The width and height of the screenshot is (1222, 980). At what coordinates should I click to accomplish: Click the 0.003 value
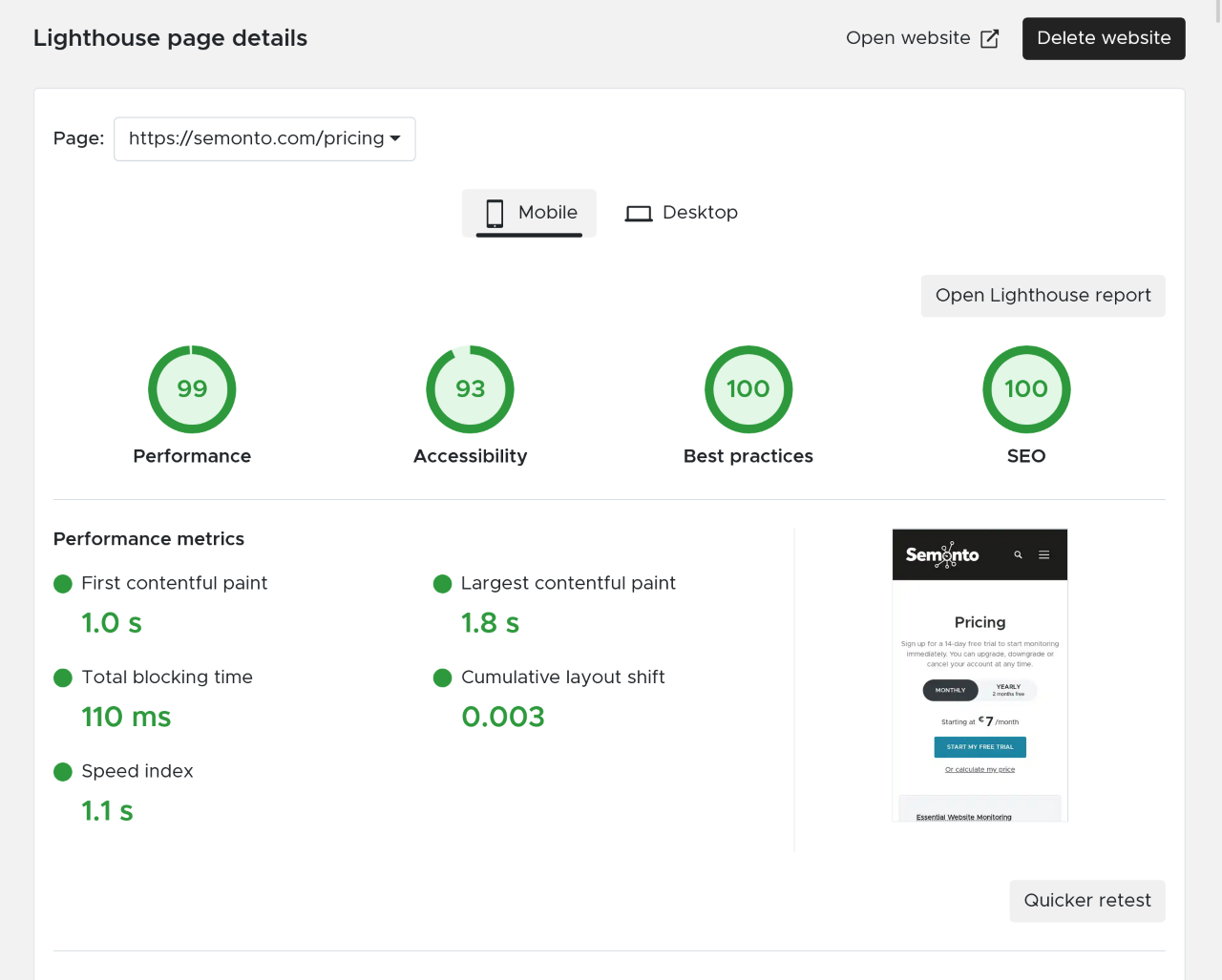tap(503, 717)
